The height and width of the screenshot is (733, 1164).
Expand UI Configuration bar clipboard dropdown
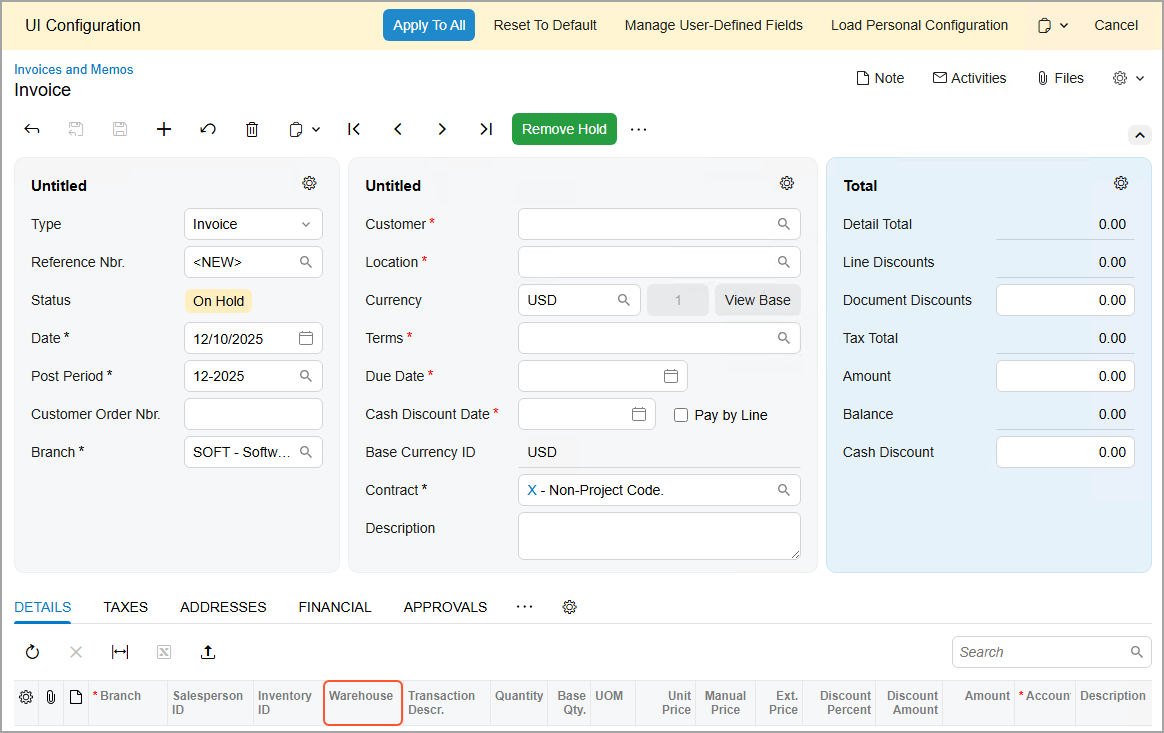pyautogui.click(x=1064, y=26)
